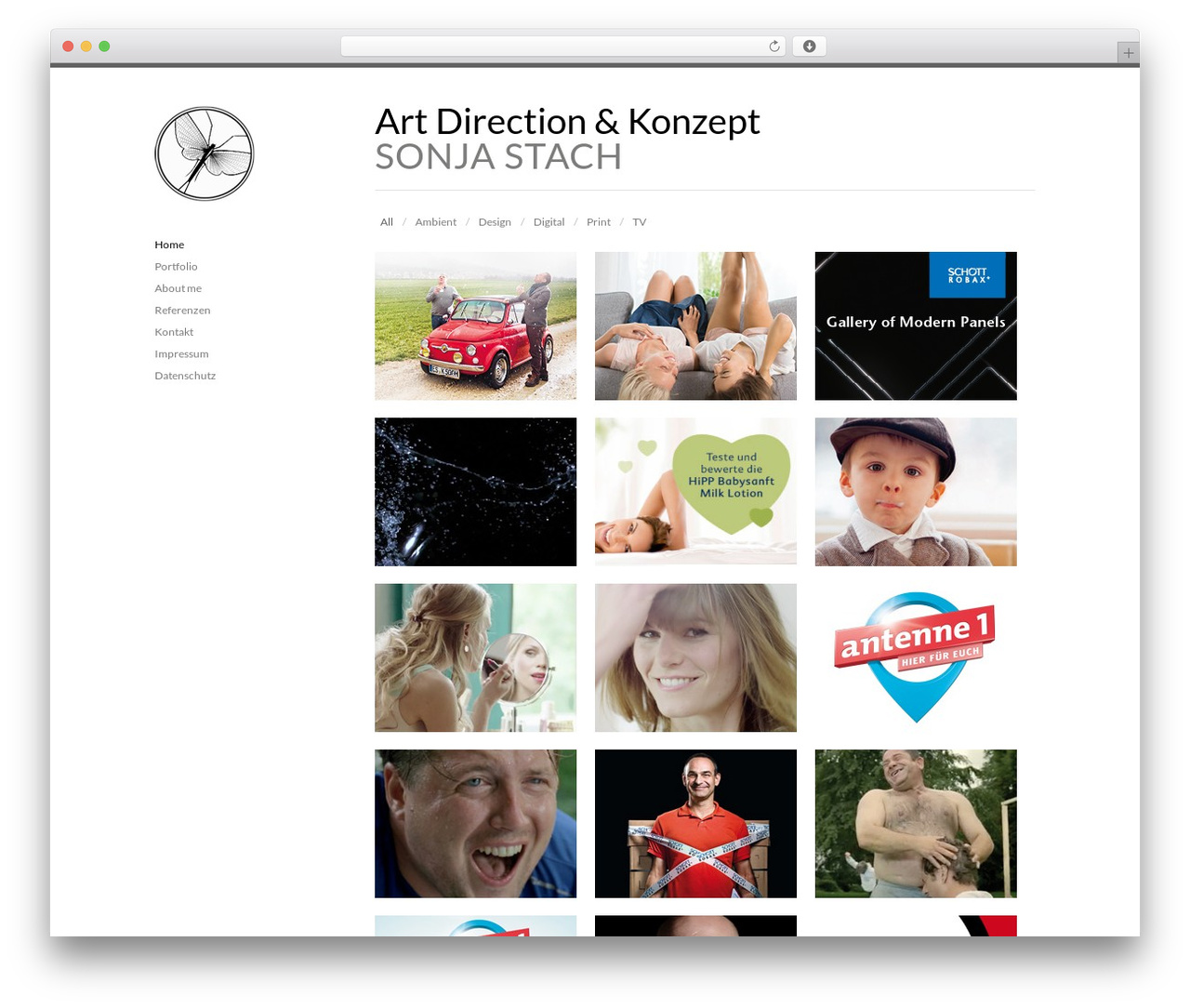
Task: Minimize the browser window with yellow button
Action: click(86, 46)
